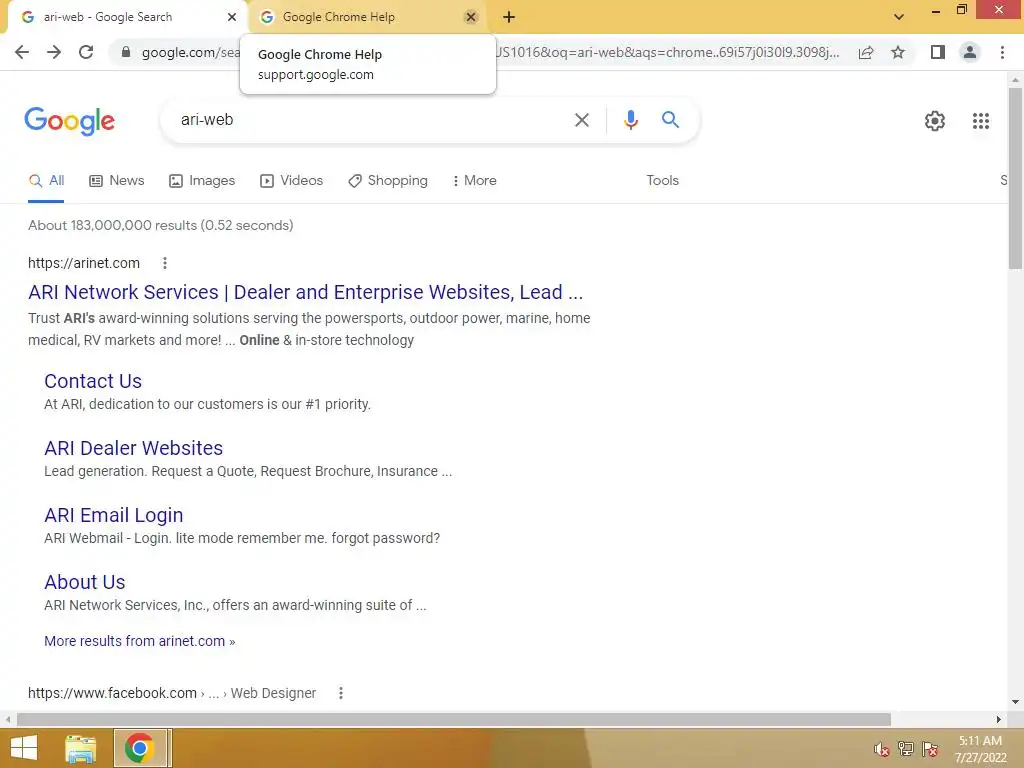Screen dimensions: 1024x768
Task: Close the ari-web Google Search tab
Action: 232,17
